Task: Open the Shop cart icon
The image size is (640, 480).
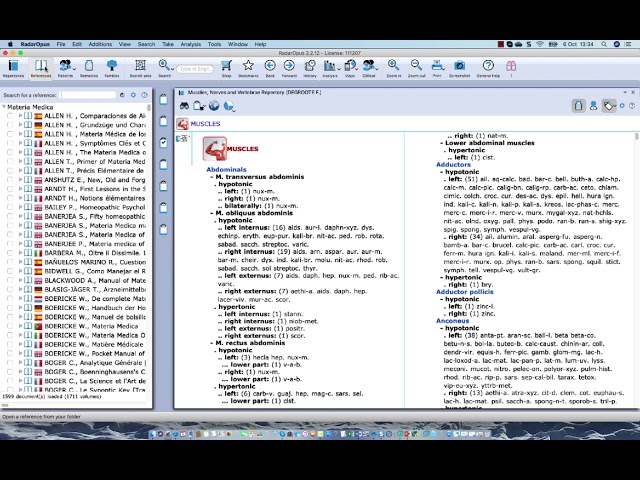Action: pos(227,68)
